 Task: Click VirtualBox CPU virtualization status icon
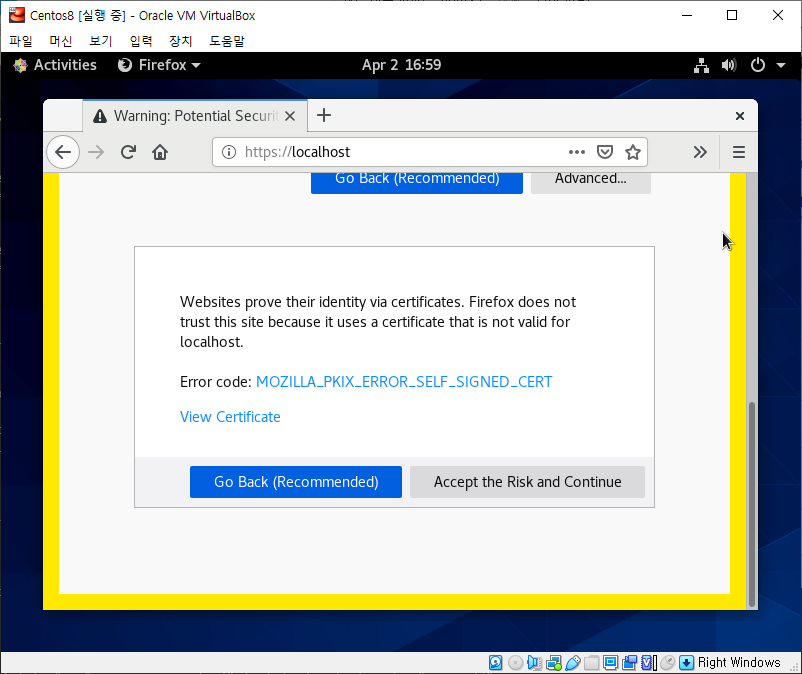(649, 663)
